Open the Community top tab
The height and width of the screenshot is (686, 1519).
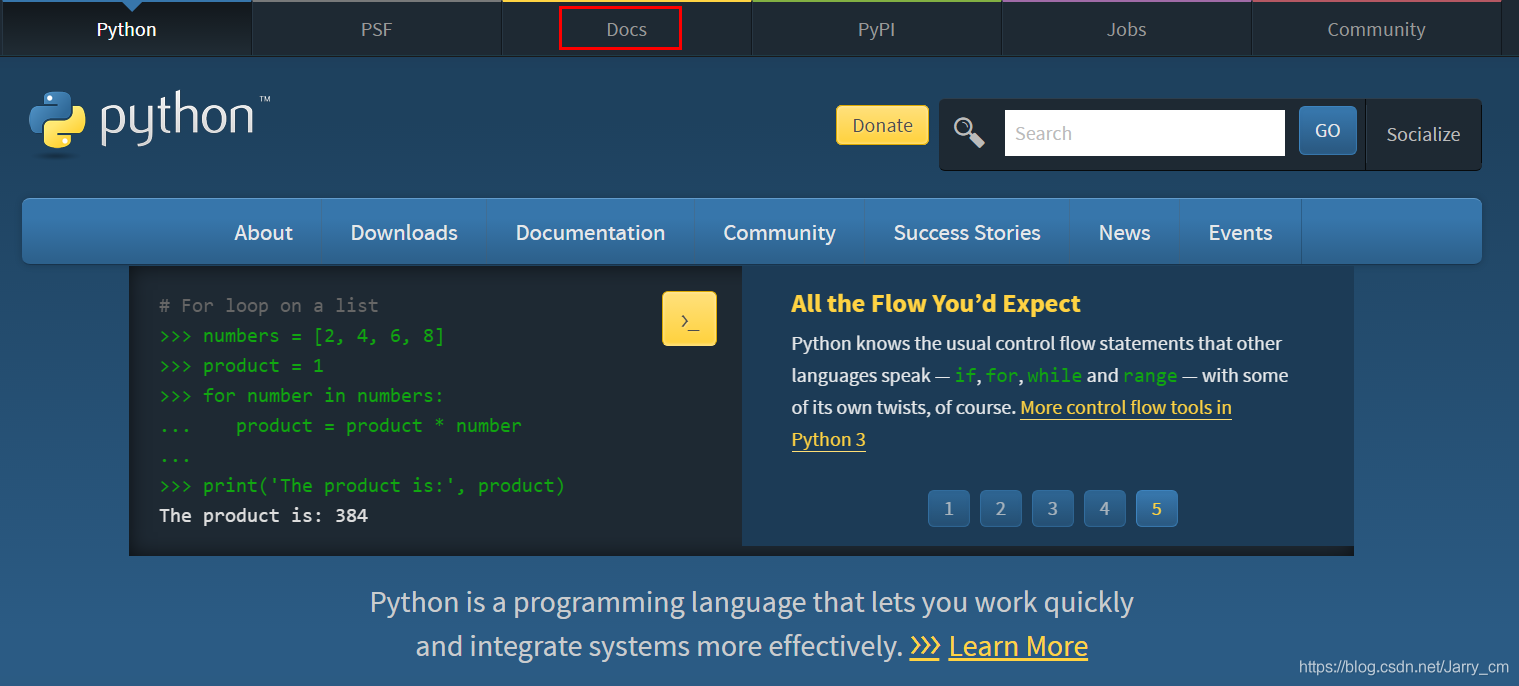[x=1376, y=29]
